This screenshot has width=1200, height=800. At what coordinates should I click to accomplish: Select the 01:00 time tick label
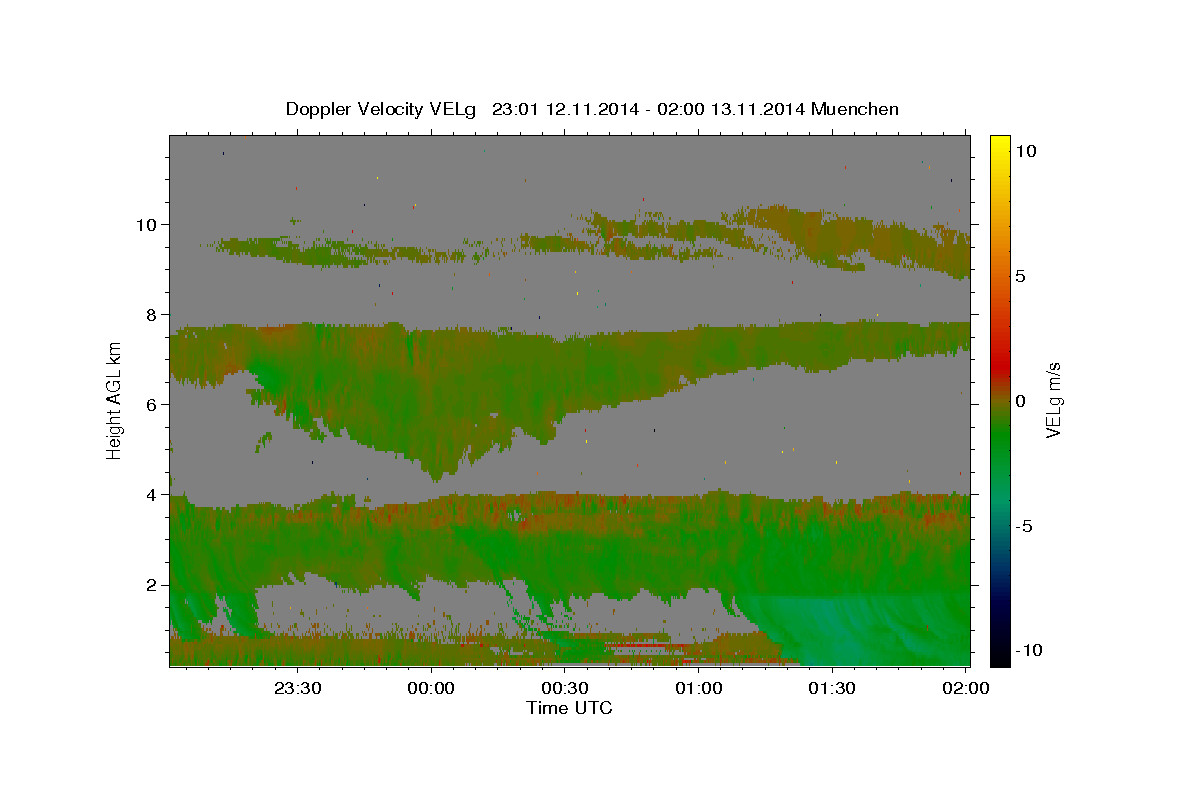pos(699,688)
